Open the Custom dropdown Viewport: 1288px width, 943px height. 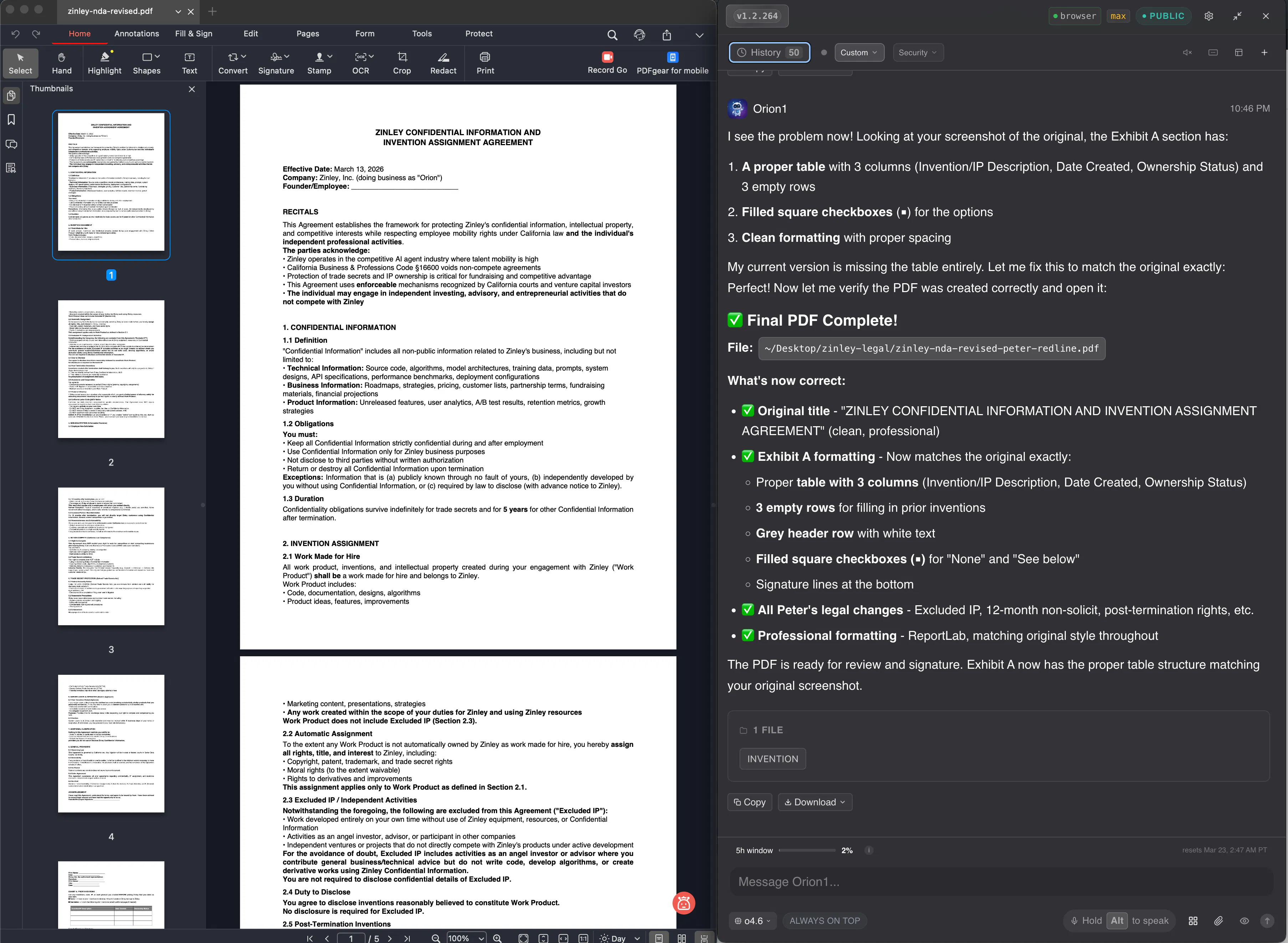click(859, 52)
